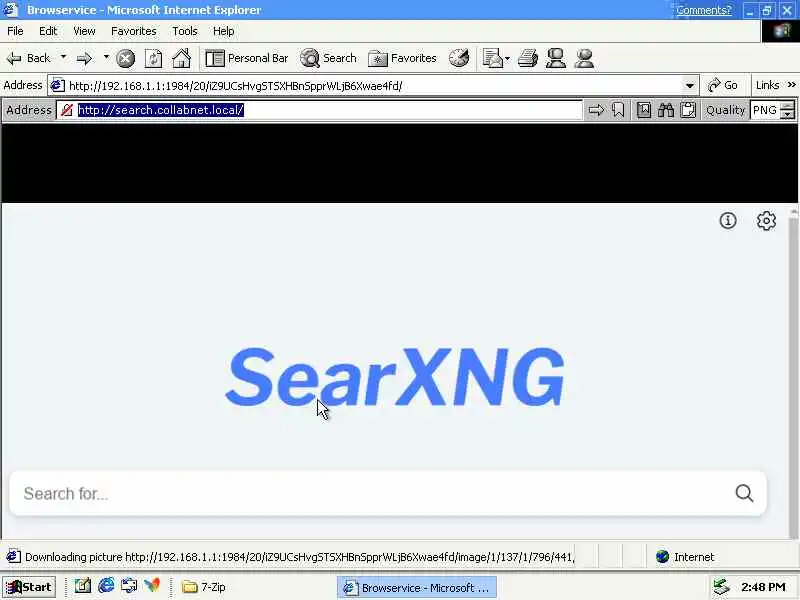Stop page loading with the Stop icon
The width and height of the screenshot is (800, 600).
point(126,59)
